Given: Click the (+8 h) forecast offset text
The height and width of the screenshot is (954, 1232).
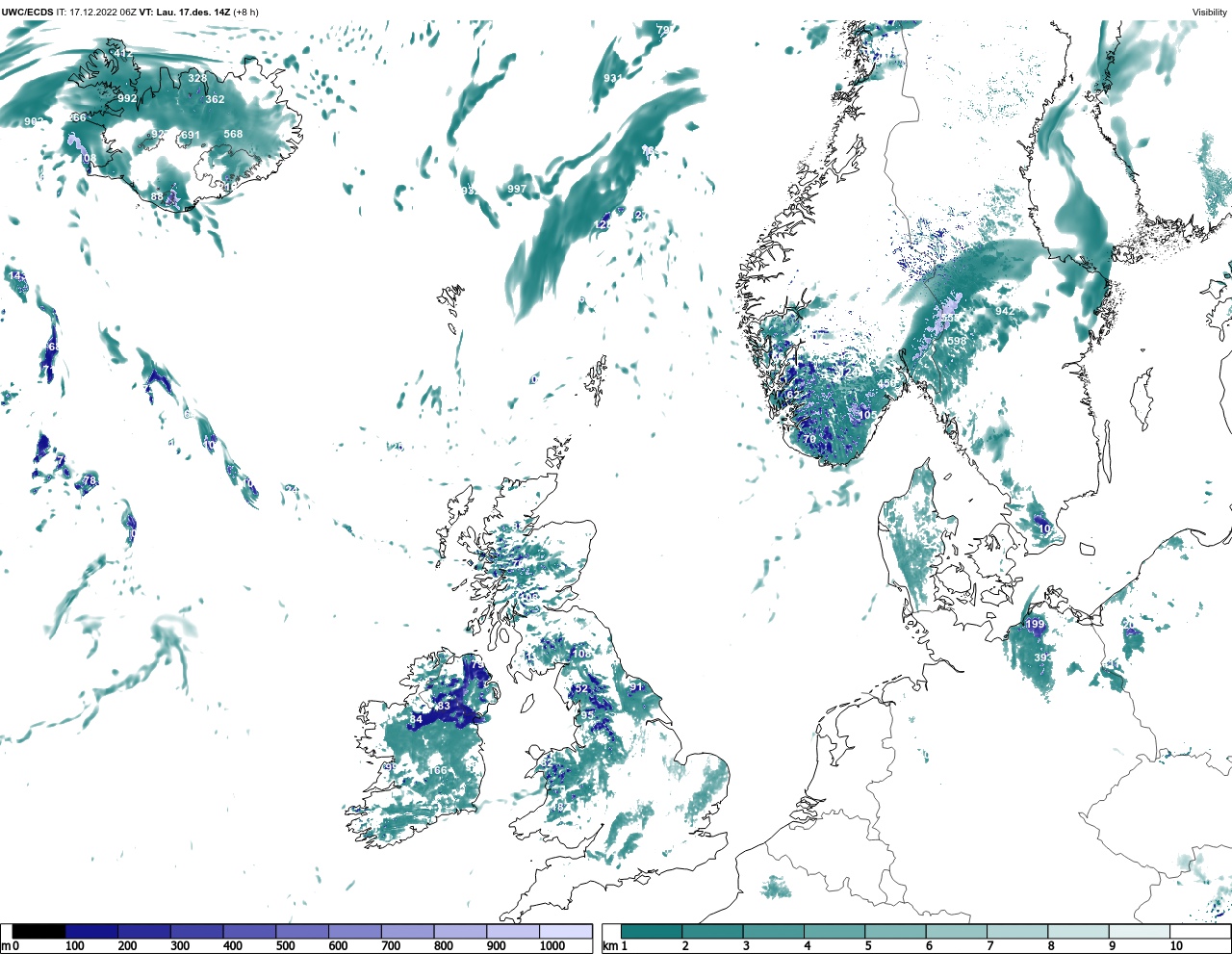Looking at the screenshot, I should [x=246, y=13].
